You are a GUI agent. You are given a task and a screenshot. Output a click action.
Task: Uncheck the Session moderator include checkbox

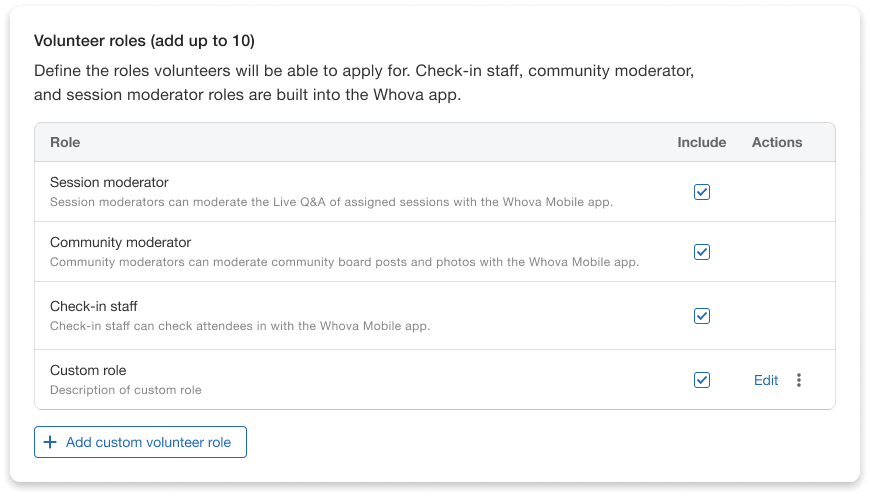[702, 192]
